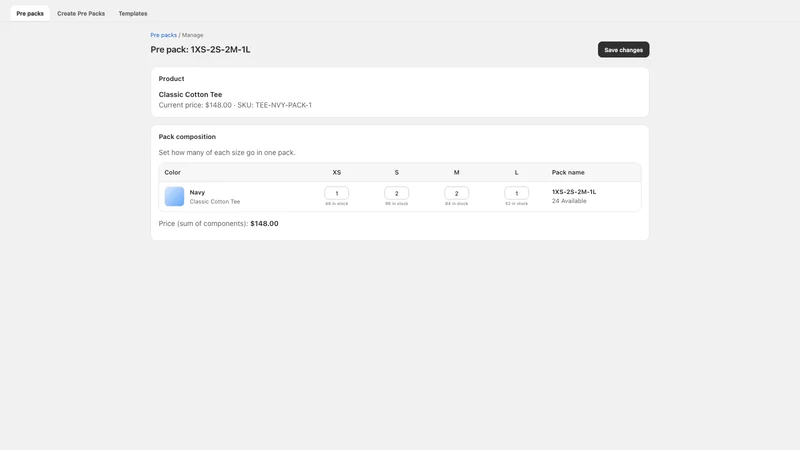Click the Classic Cotton Tee product title
Screen dimensions: 800x450
click(190, 94)
